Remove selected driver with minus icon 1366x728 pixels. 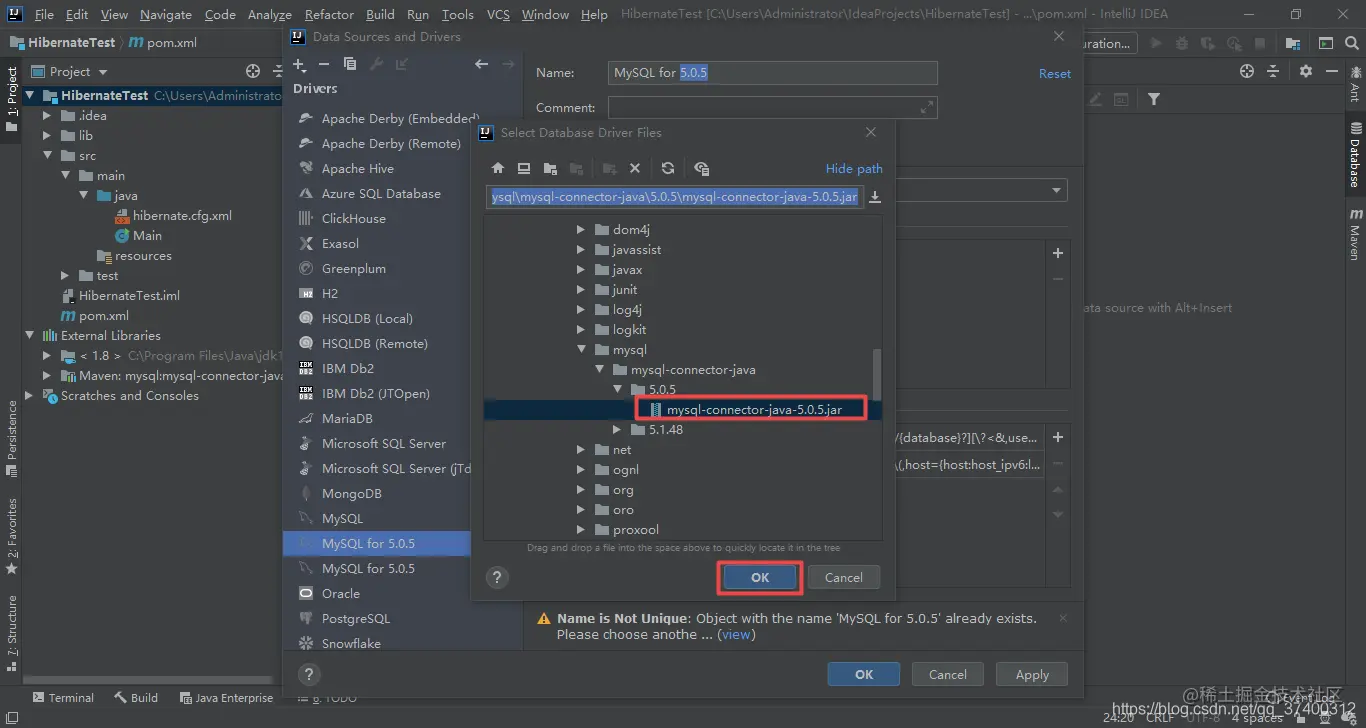coord(324,64)
